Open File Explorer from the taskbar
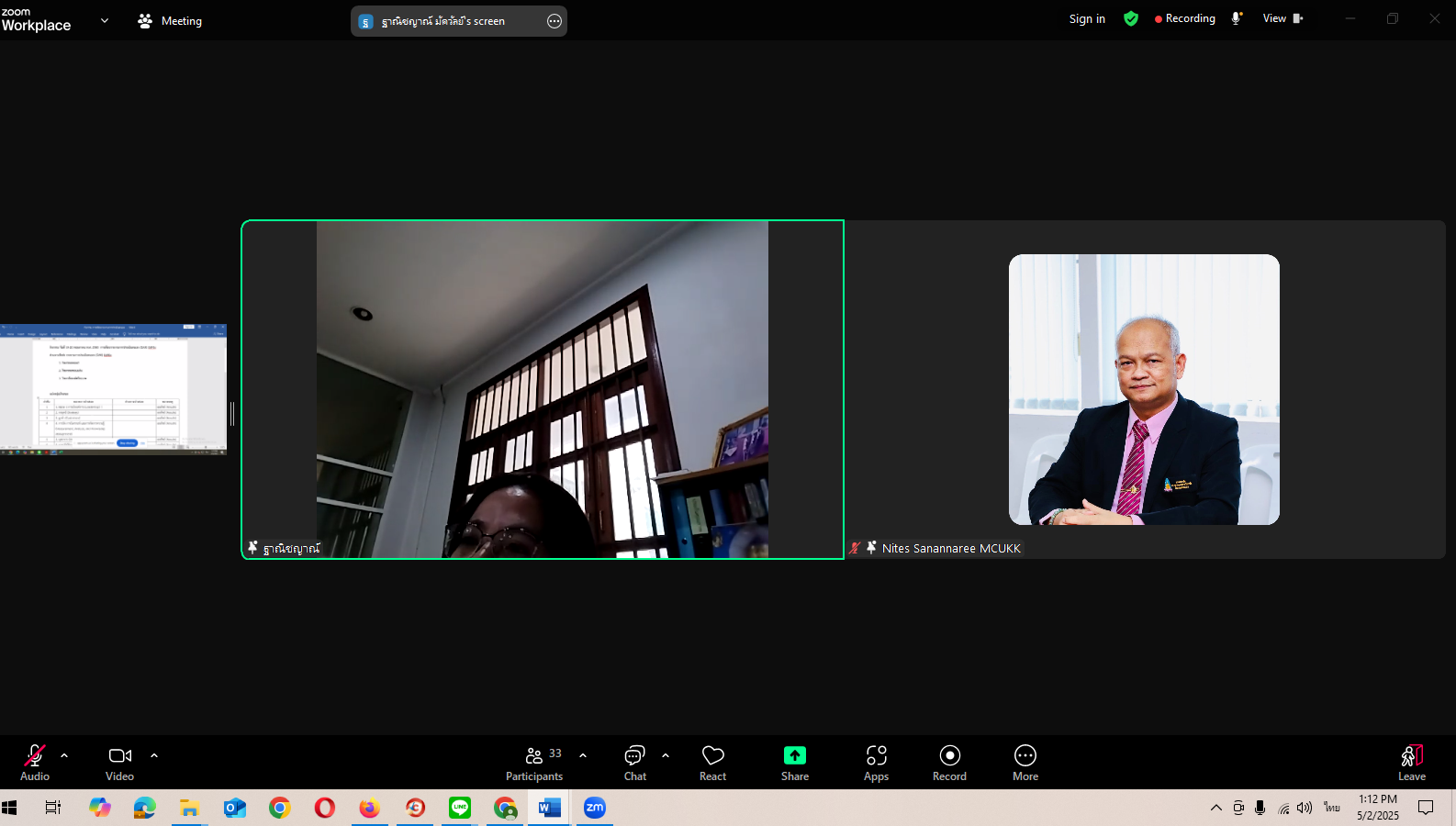The image size is (1456, 826). click(189, 808)
